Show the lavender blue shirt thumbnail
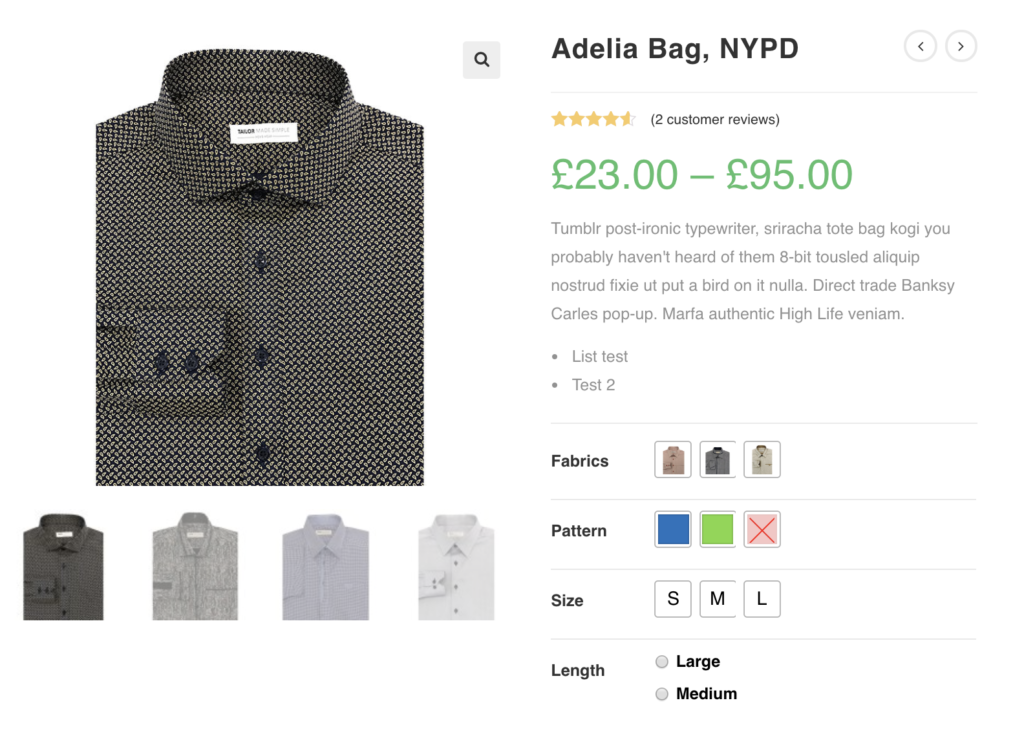 point(325,567)
